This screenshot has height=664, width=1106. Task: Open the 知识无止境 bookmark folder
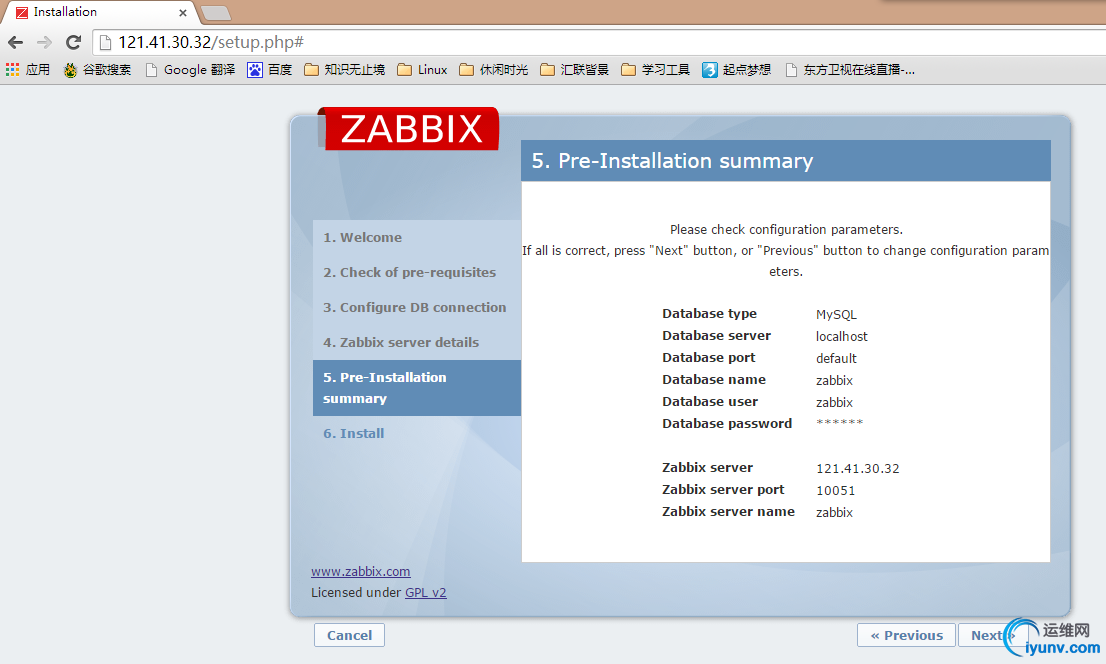(345, 70)
